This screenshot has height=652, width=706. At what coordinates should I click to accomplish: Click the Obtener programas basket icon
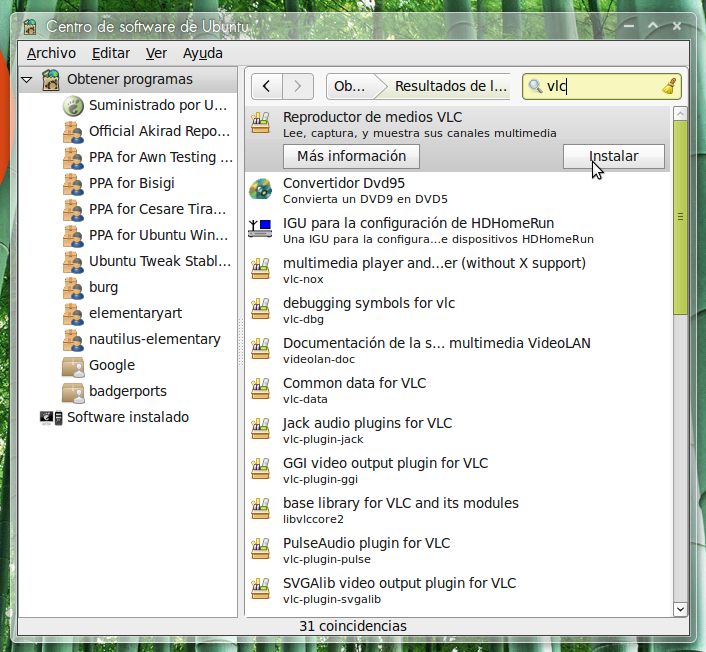(51, 80)
